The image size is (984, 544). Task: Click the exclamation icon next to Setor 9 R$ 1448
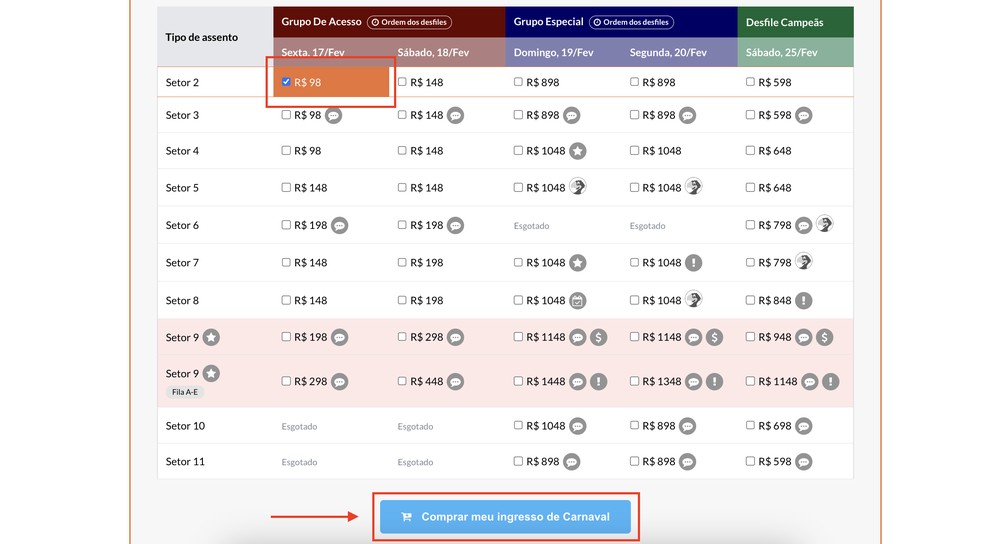pyautogui.click(x=599, y=381)
